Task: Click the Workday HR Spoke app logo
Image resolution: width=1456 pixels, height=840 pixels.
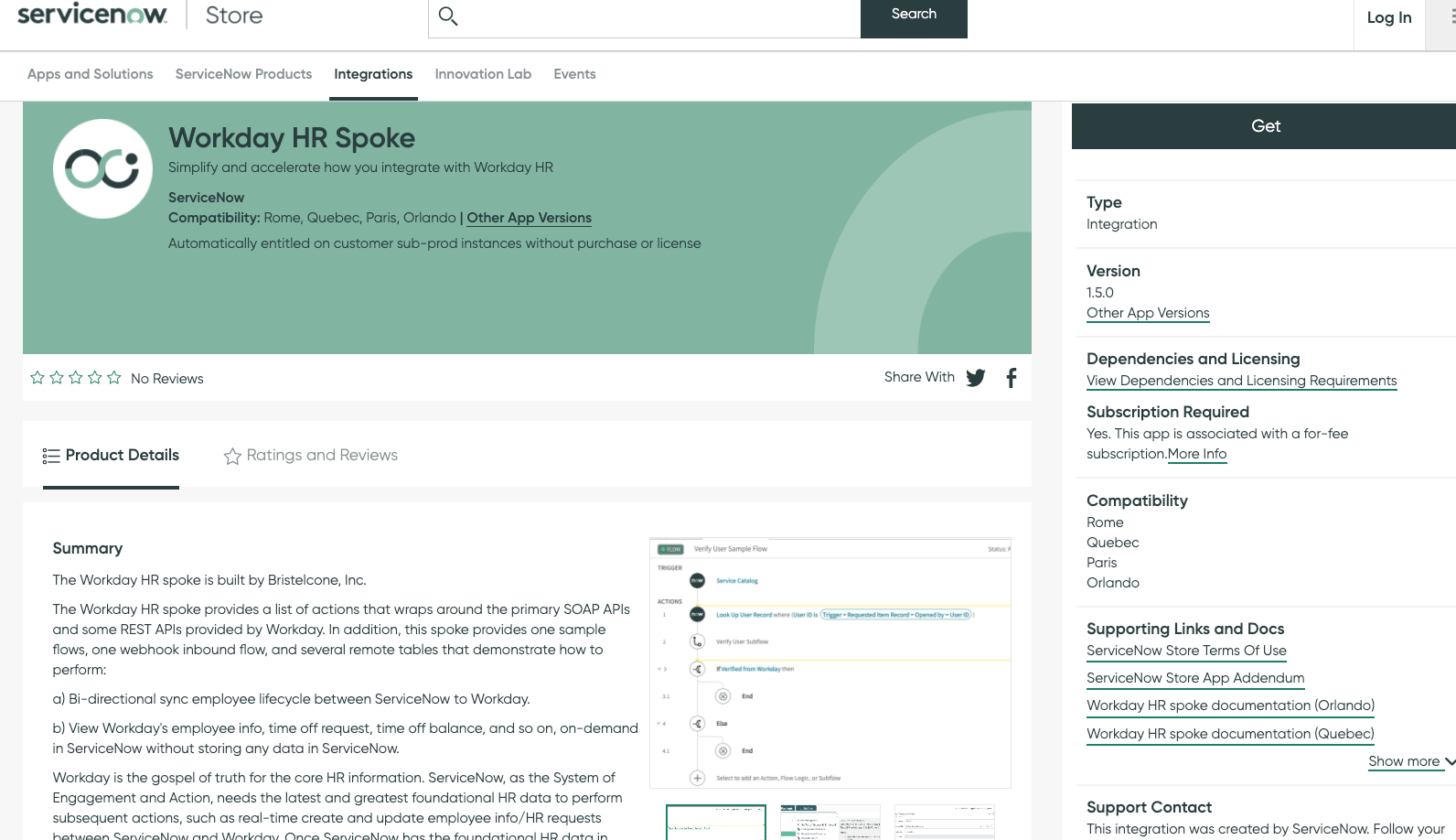Action: [x=102, y=169]
